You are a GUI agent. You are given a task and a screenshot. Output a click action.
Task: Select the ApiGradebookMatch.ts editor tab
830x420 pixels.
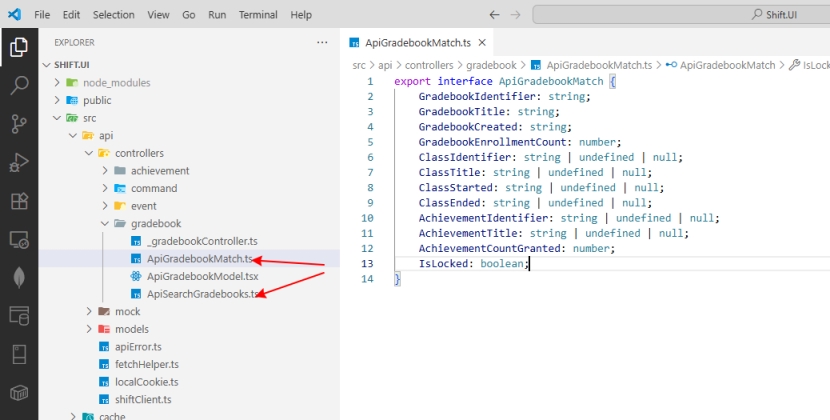[418, 42]
